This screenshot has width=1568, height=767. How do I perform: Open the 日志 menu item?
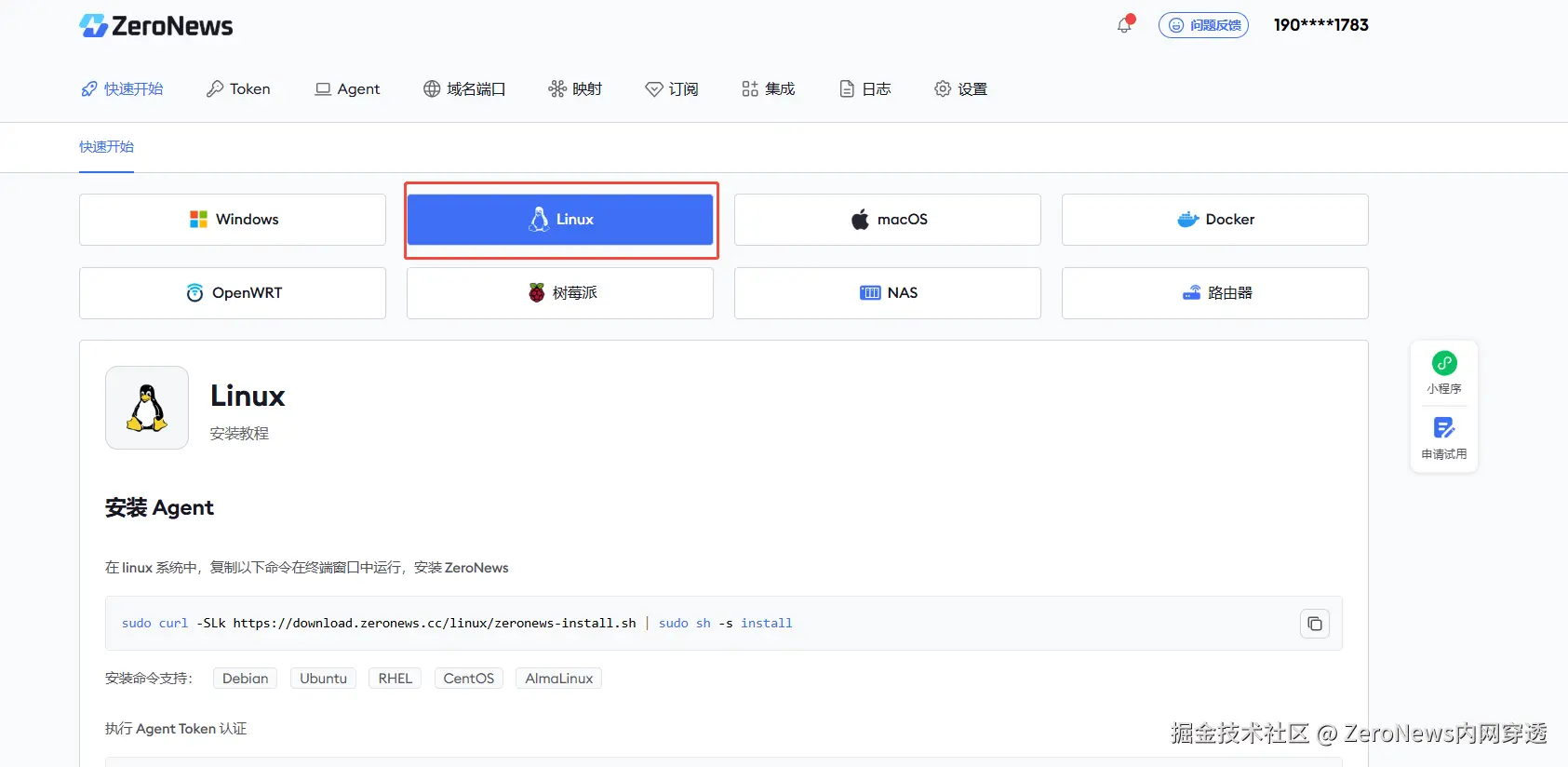click(x=864, y=88)
